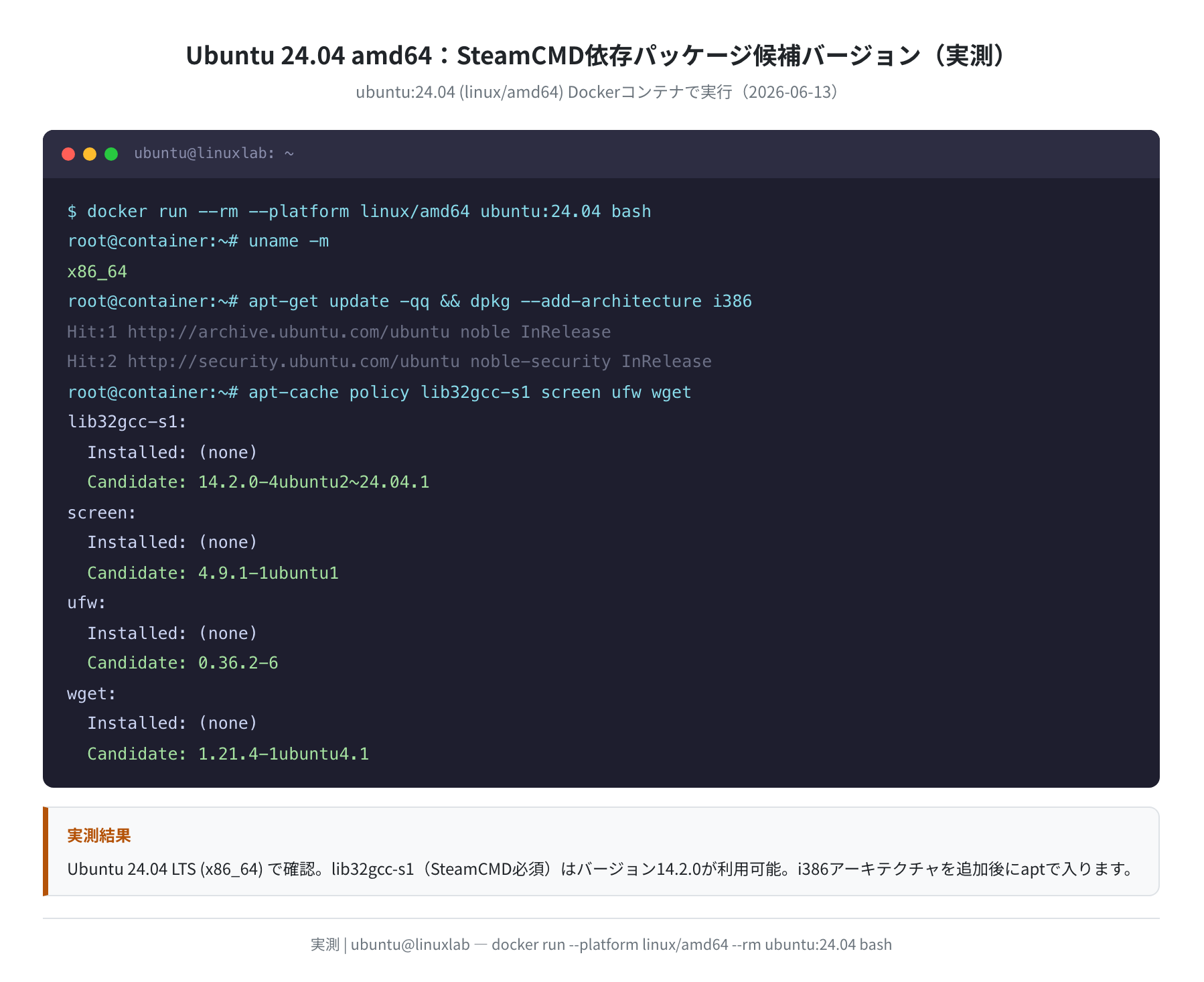Click the 'docker run --rm --platform' command line
1204x982 pixels.
(360, 212)
